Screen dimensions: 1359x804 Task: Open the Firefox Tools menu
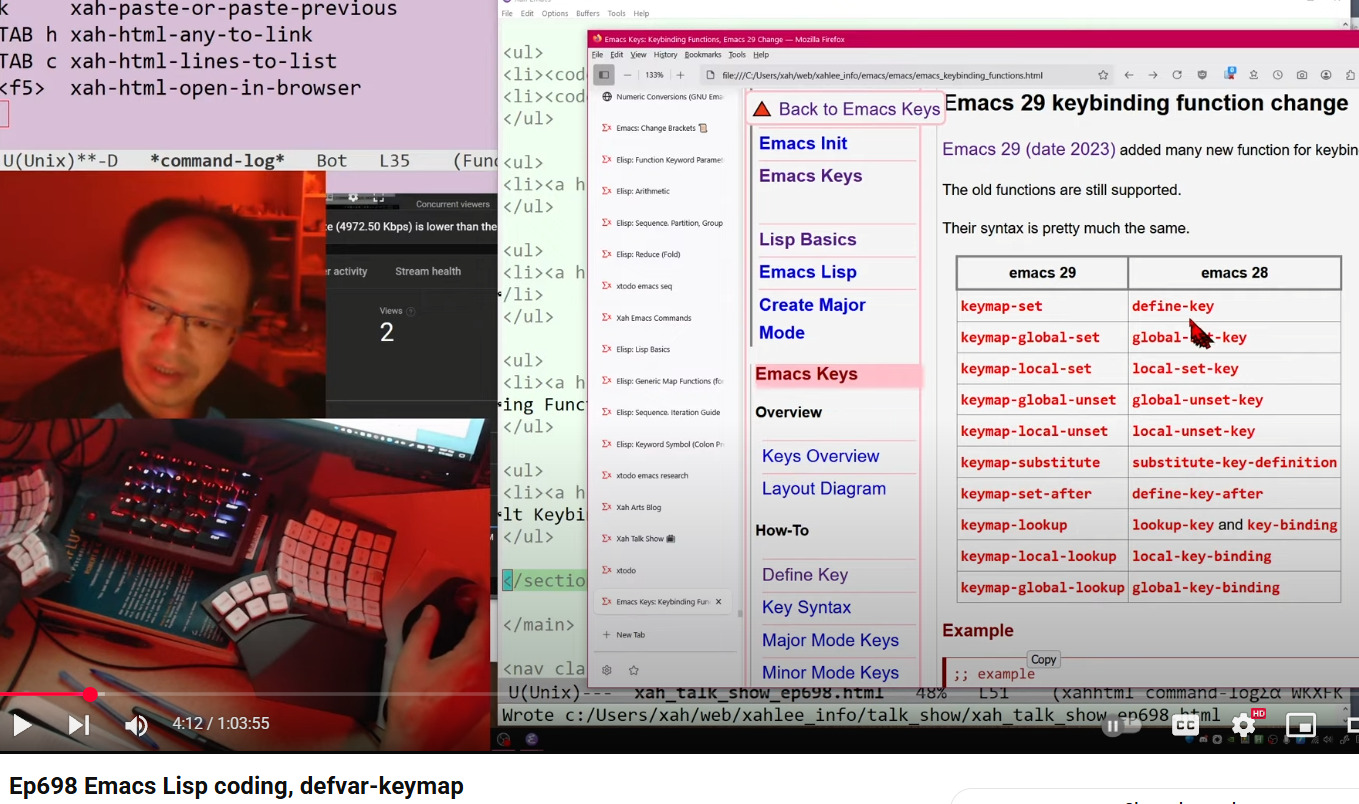coord(737,55)
